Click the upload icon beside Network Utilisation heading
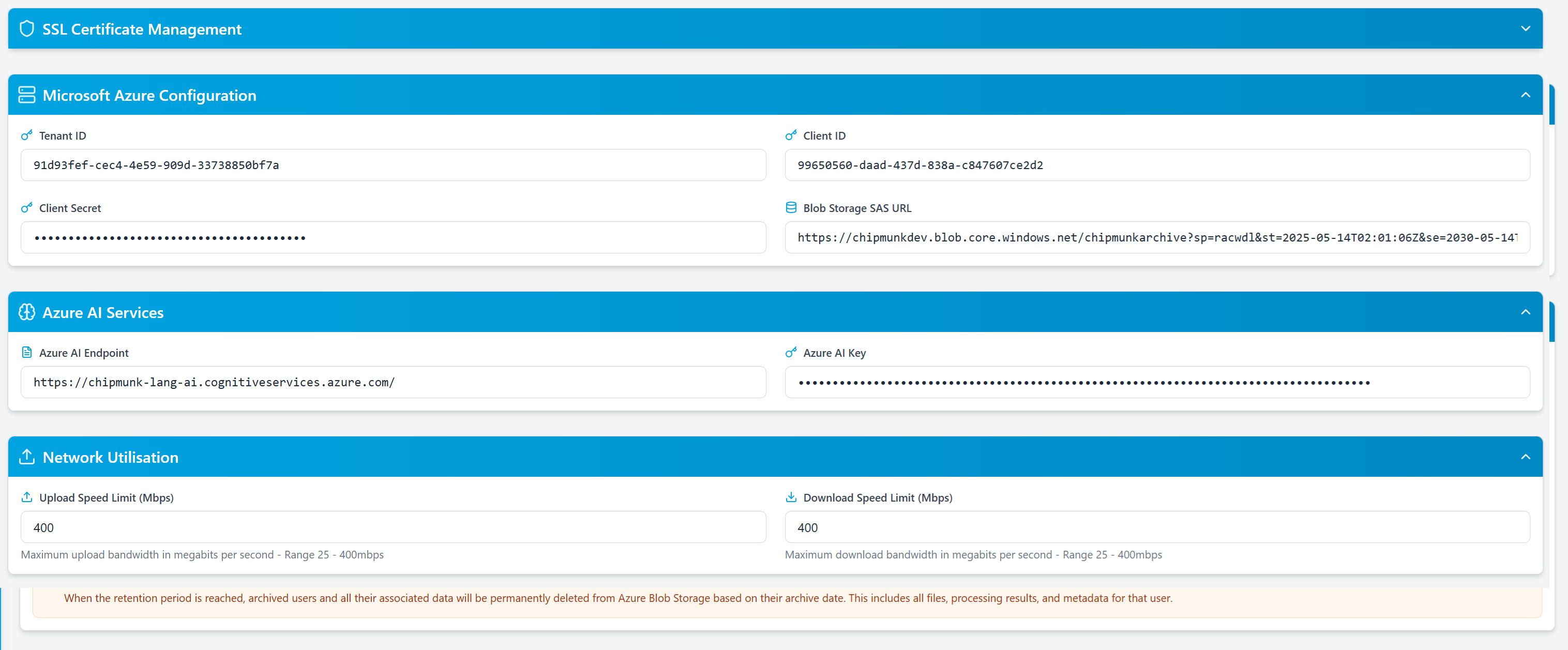Image resolution: width=1568 pixels, height=650 pixels. point(27,457)
